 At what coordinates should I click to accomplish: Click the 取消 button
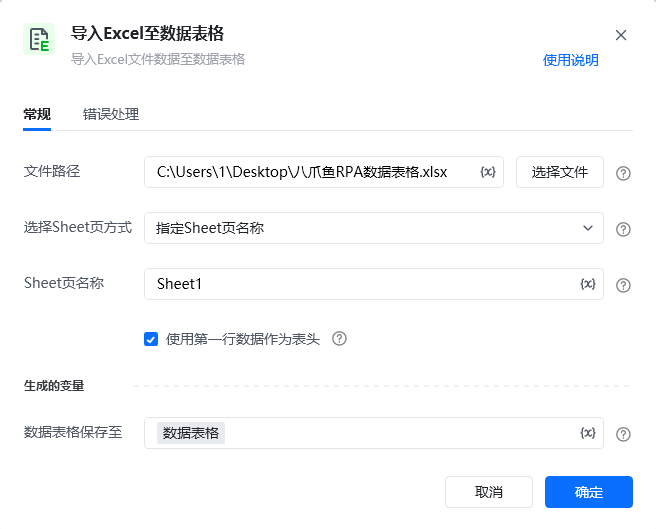(489, 492)
